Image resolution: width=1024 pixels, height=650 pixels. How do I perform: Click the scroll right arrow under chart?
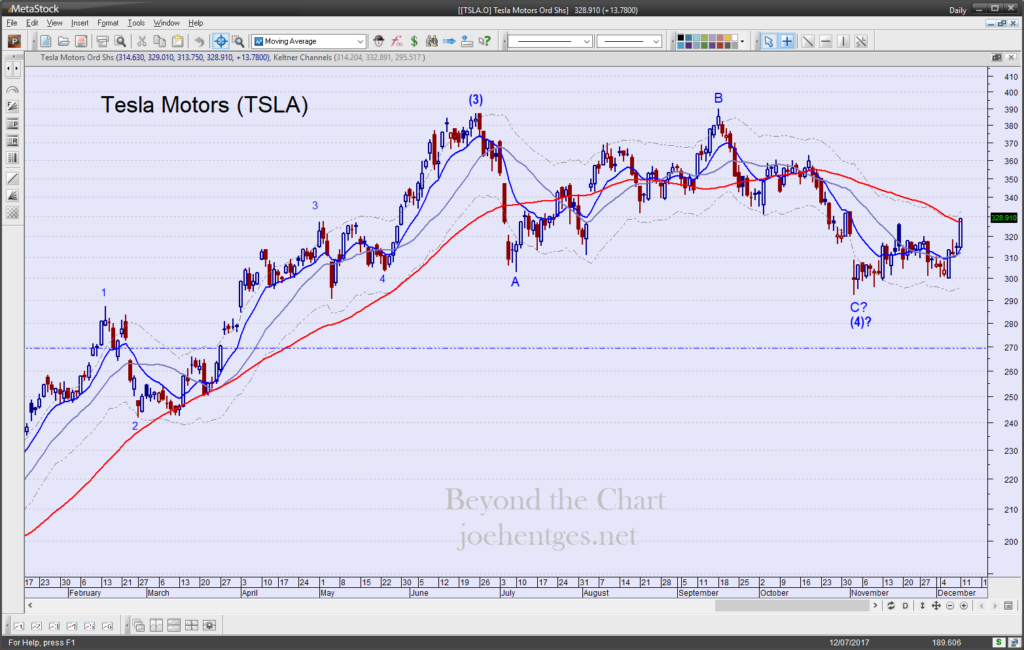pyautogui.click(x=875, y=606)
